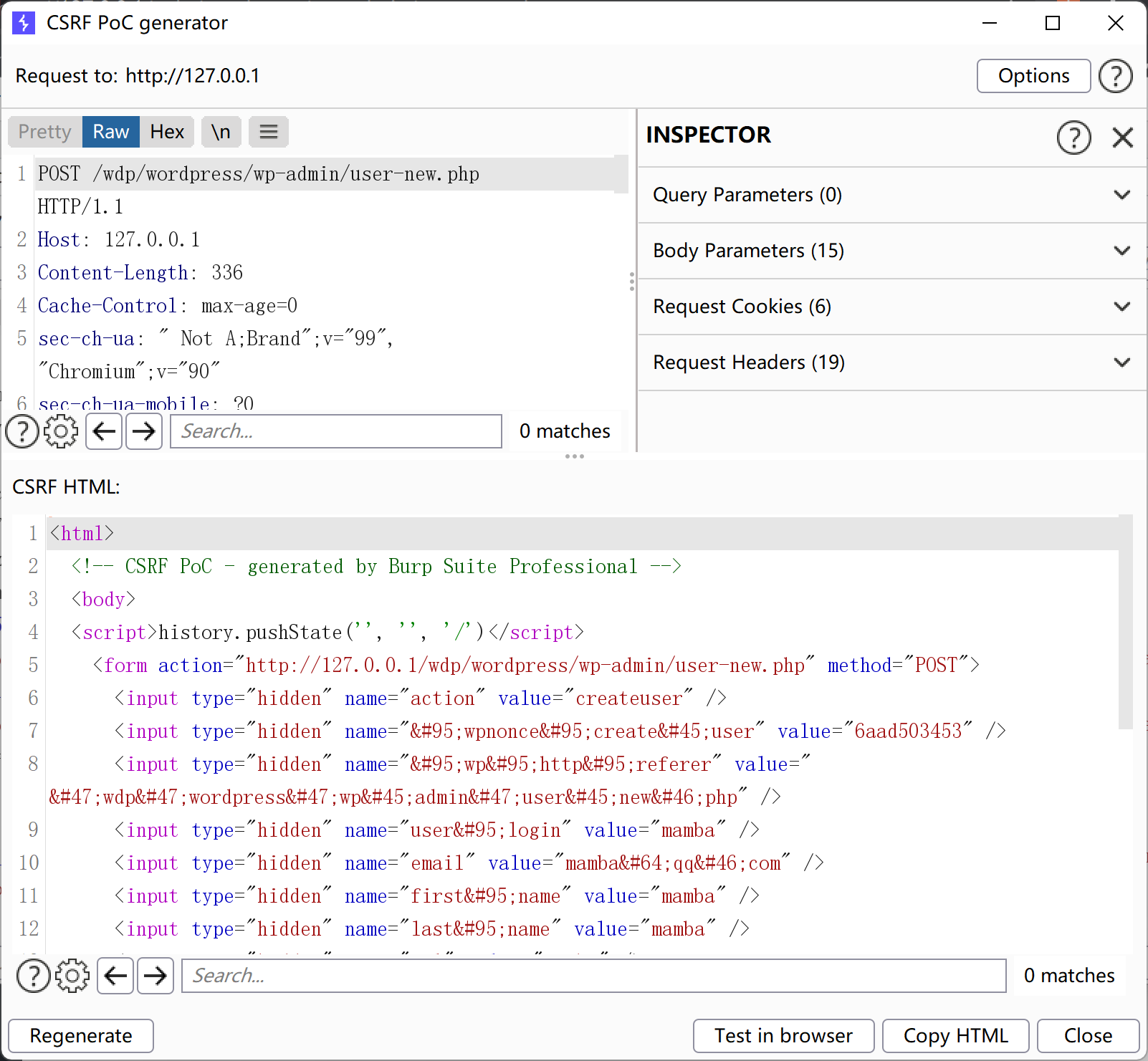Click the Cache-Control header line
Image resolution: width=1148 pixels, height=1061 pixels.
(168, 306)
